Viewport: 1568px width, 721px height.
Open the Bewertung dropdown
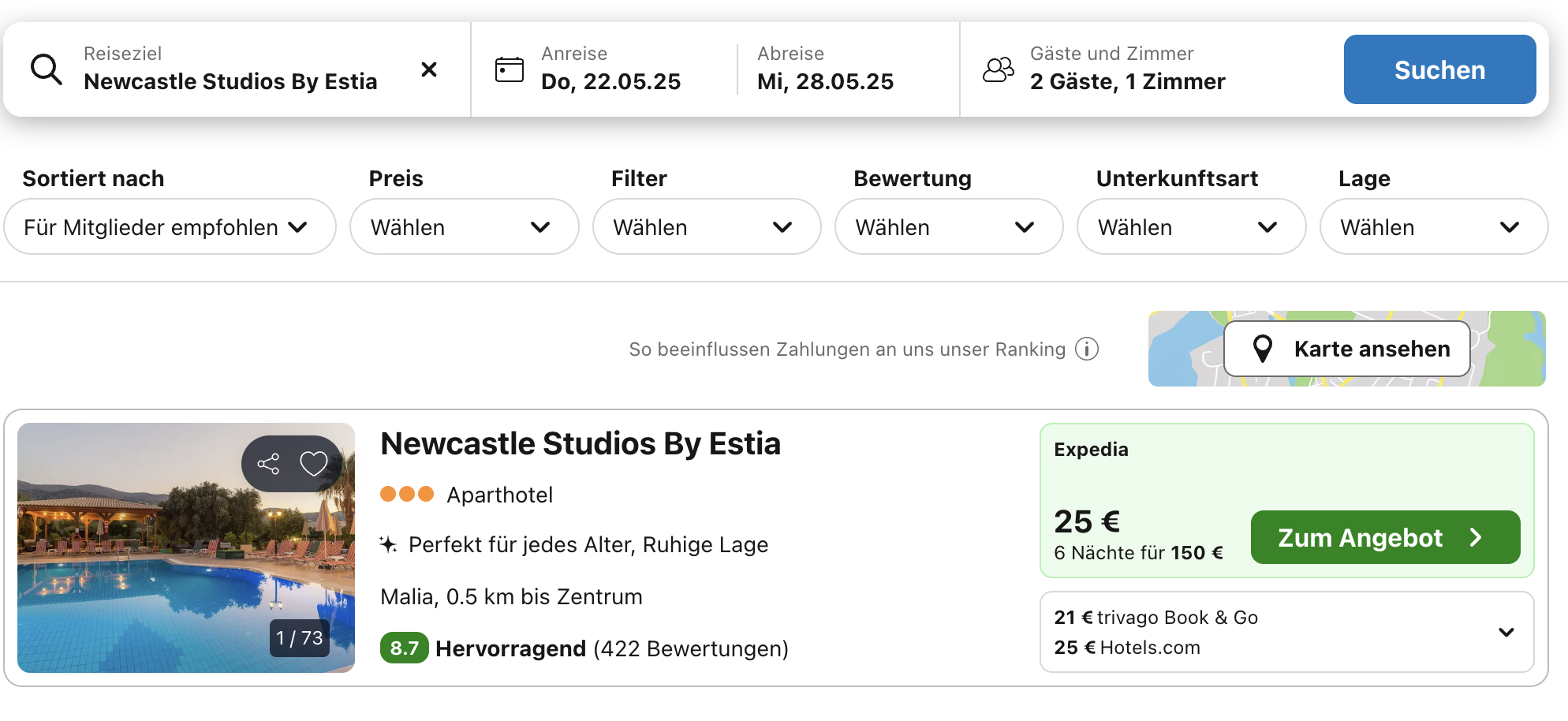(x=949, y=227)
